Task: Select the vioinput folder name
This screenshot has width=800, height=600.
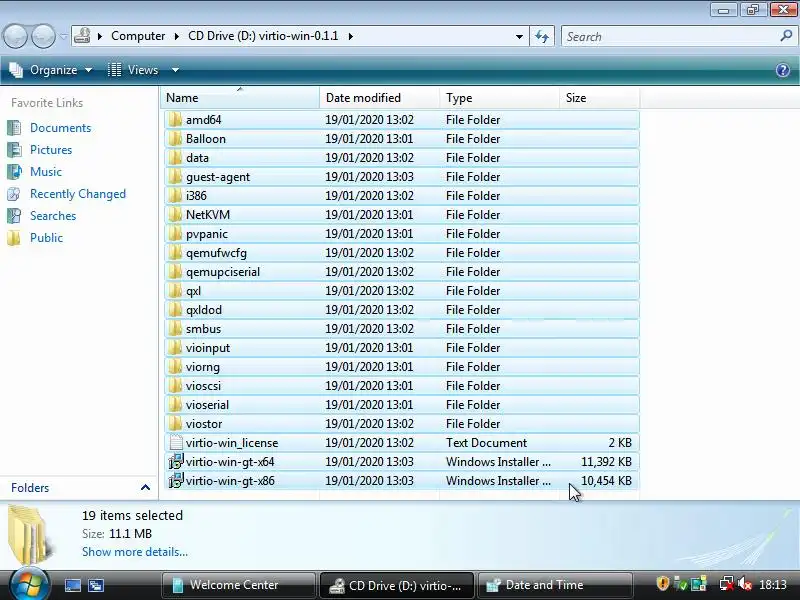Action: tap(208, 348)
